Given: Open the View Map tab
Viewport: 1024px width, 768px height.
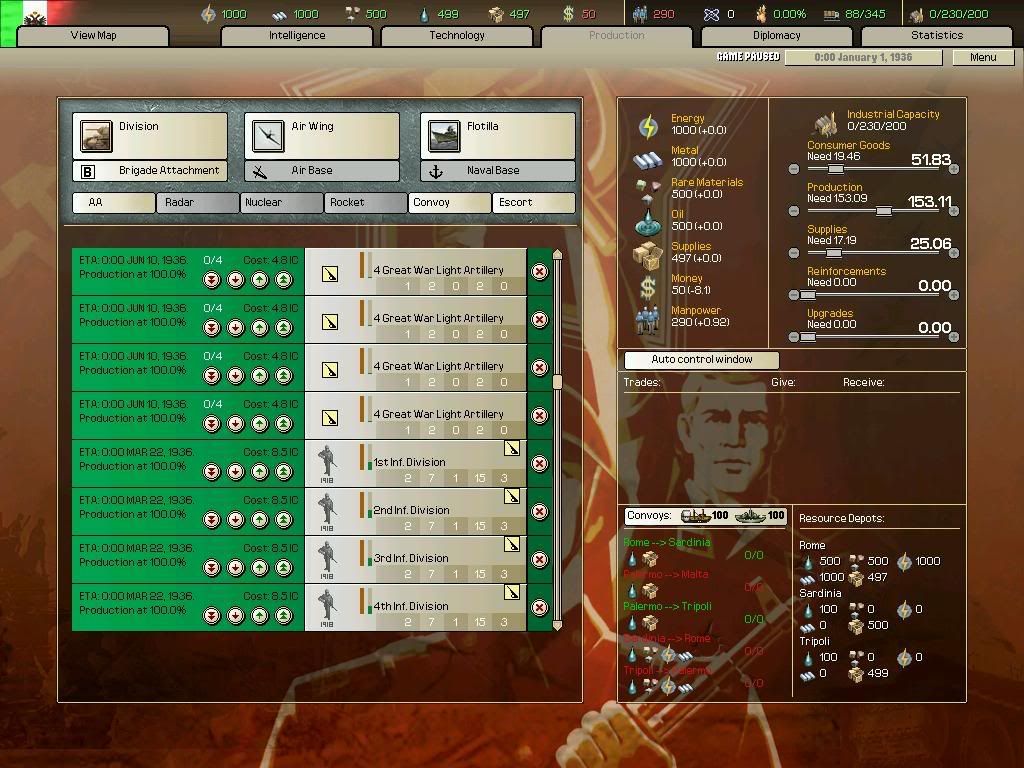Looking at the screenshot, I should 93,36.
